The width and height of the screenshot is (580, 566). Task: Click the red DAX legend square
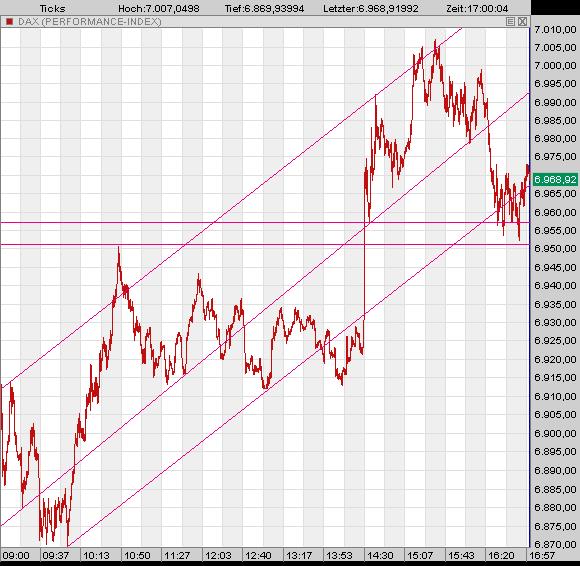coord(10,22)
